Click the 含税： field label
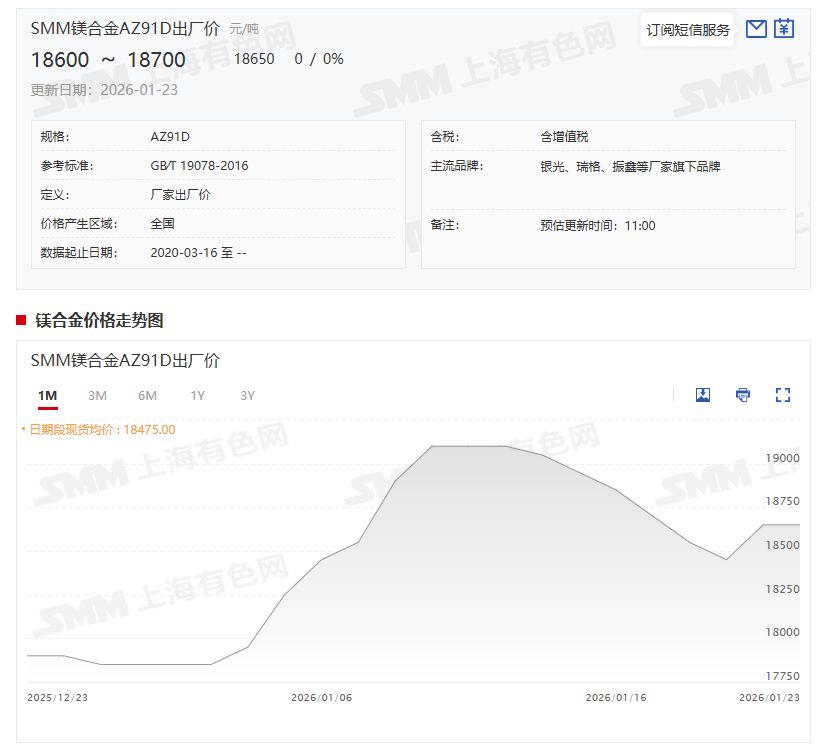This screenshot has width=817, height=748. tap(444, 137)
